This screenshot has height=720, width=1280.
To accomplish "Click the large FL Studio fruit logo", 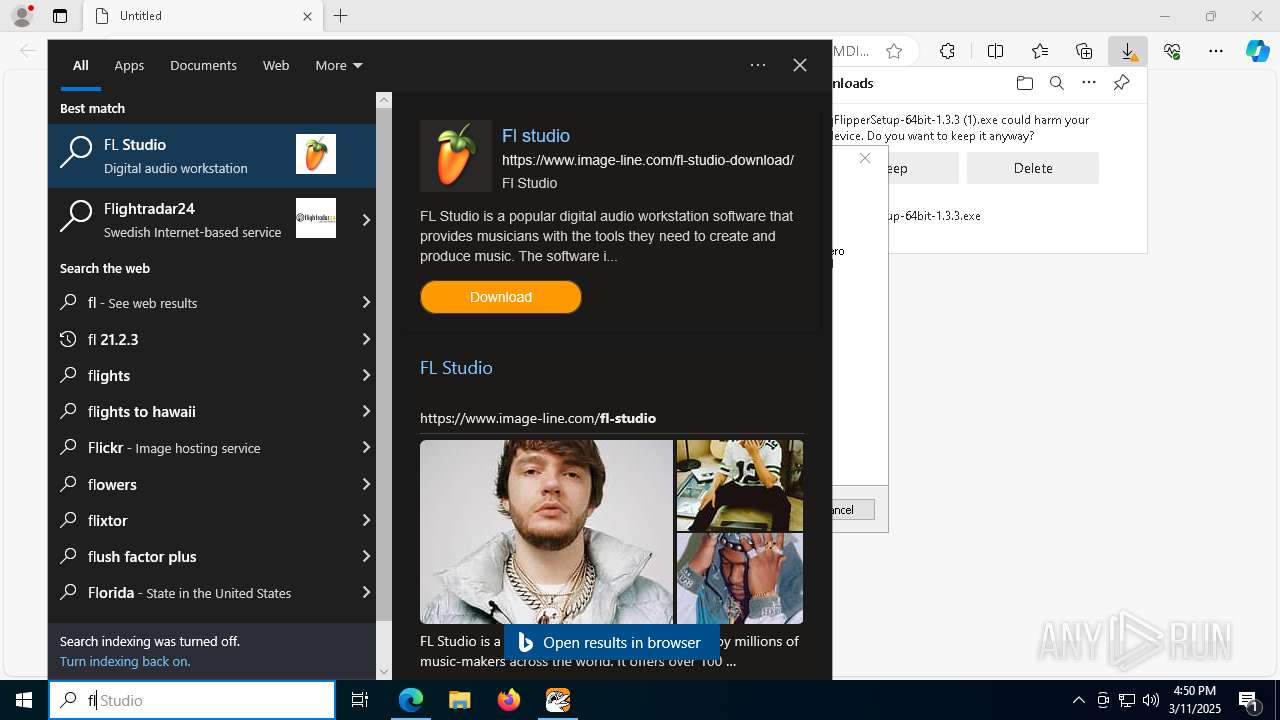I will click(456, 156).
